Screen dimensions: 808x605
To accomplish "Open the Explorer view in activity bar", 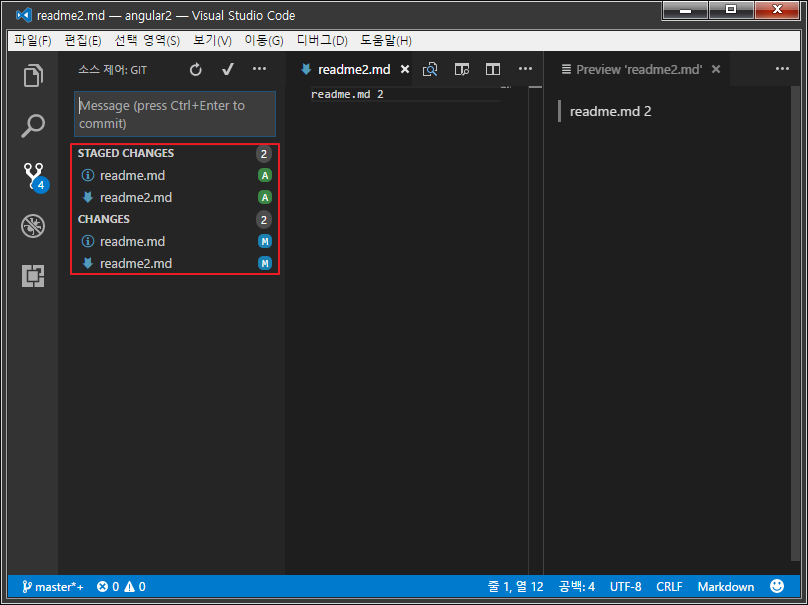I will [33, 76].
